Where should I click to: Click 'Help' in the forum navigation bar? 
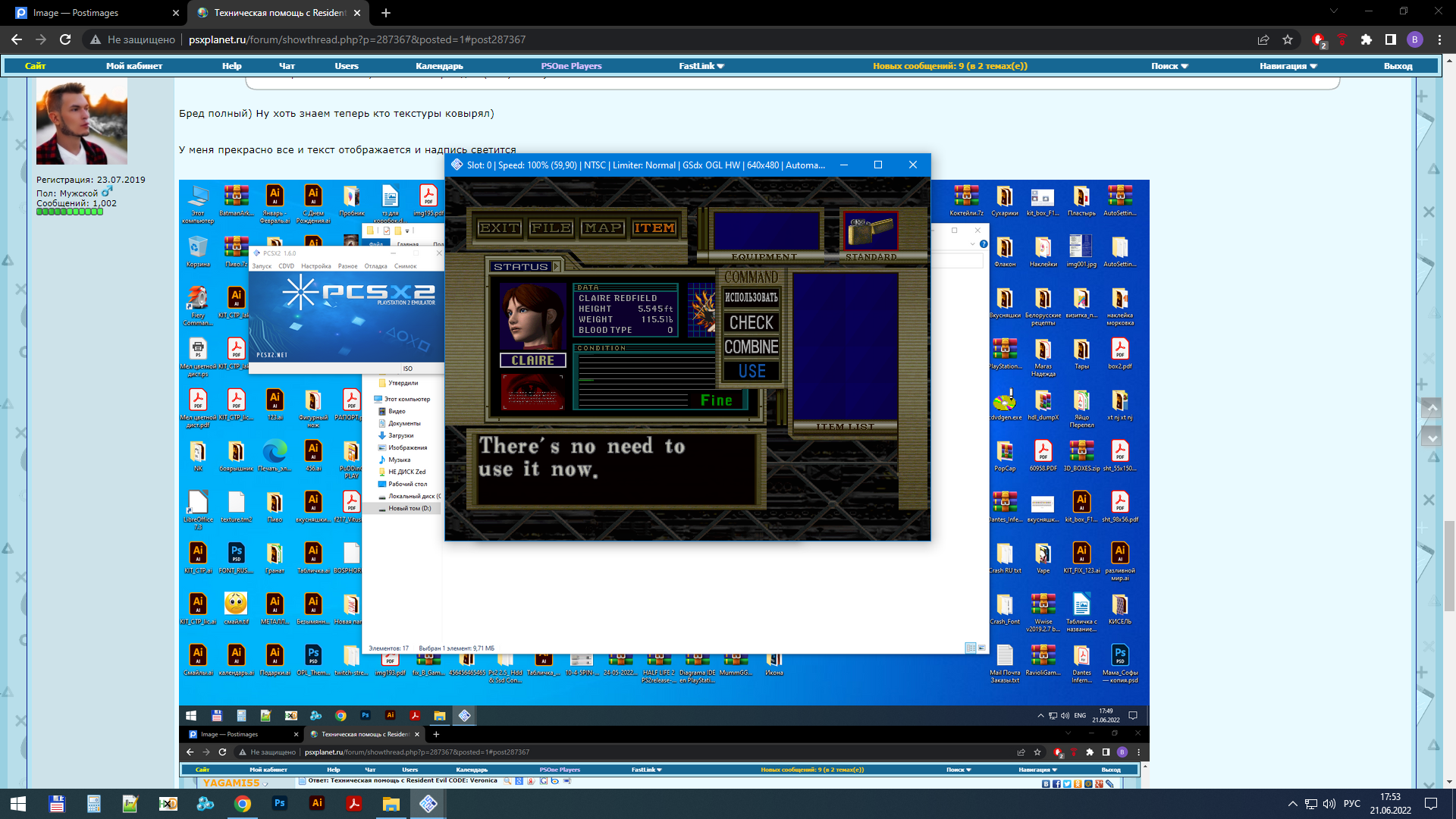[232, 66]
